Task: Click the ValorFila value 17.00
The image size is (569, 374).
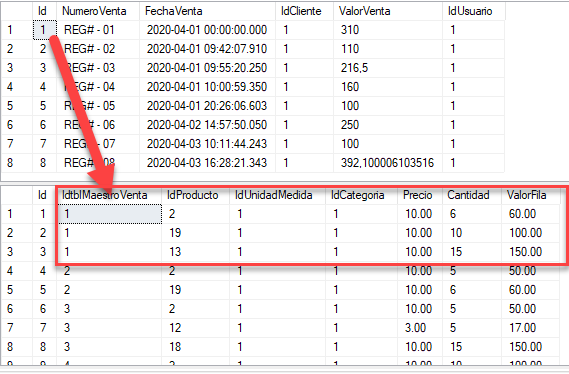Action: (x=531, y=328)
